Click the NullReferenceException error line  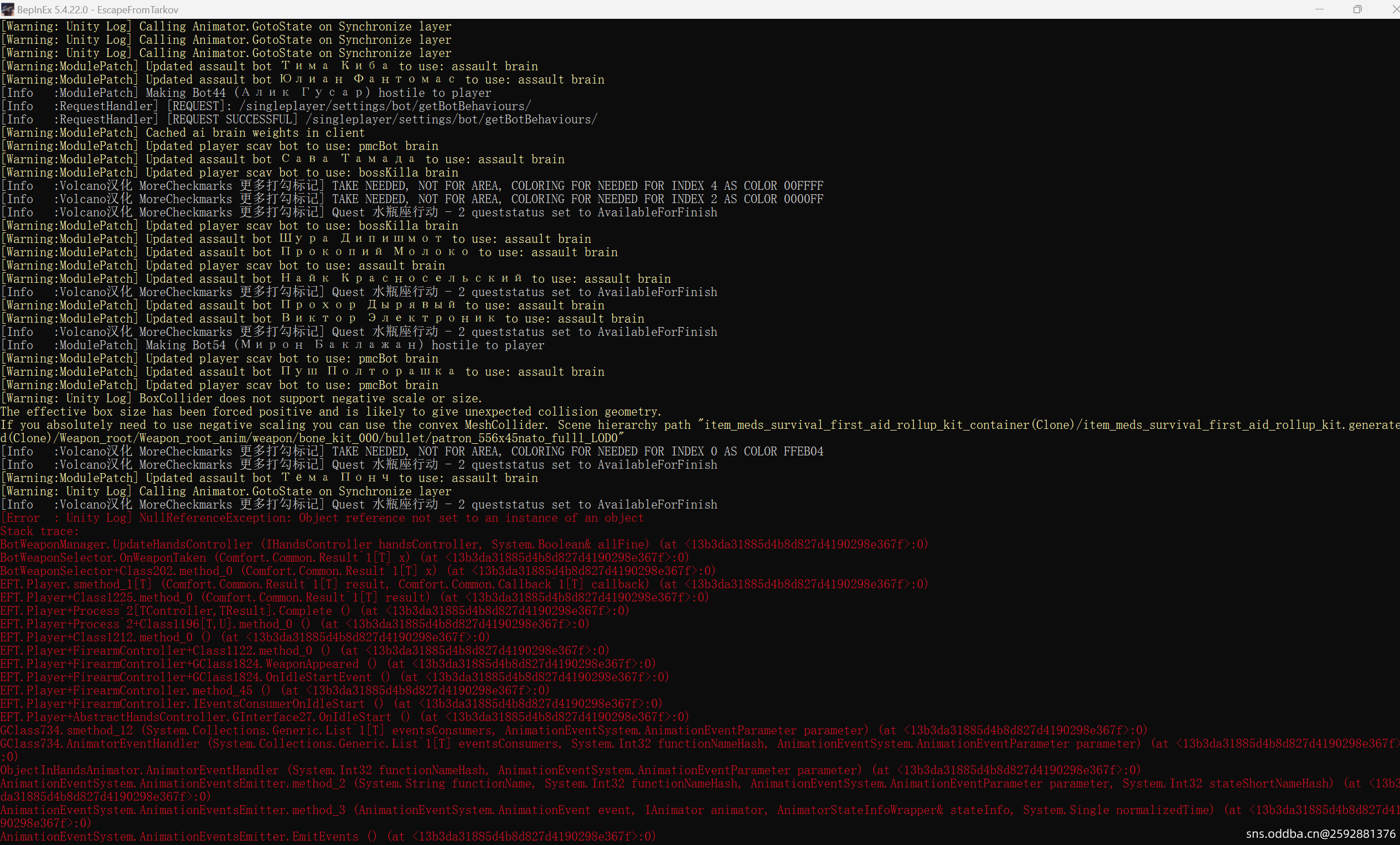click(x=322, y=518)
